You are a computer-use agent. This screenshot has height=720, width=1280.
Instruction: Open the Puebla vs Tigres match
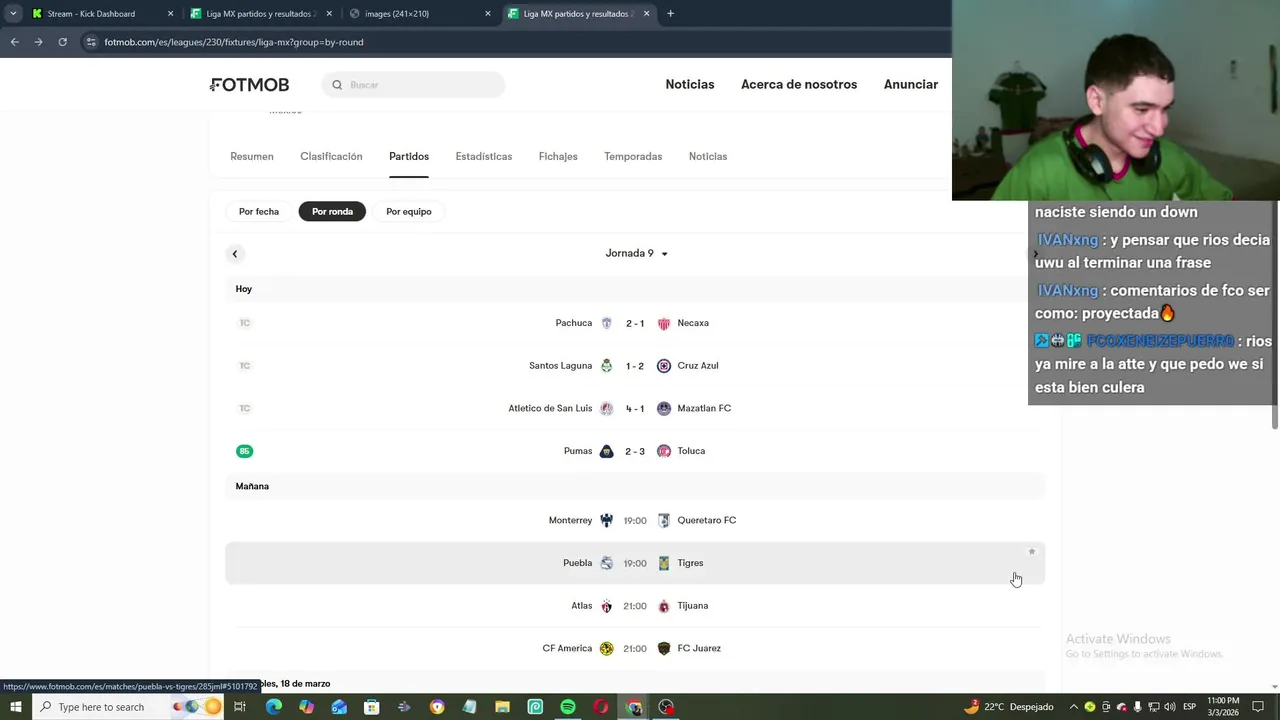tap(635, 563)
